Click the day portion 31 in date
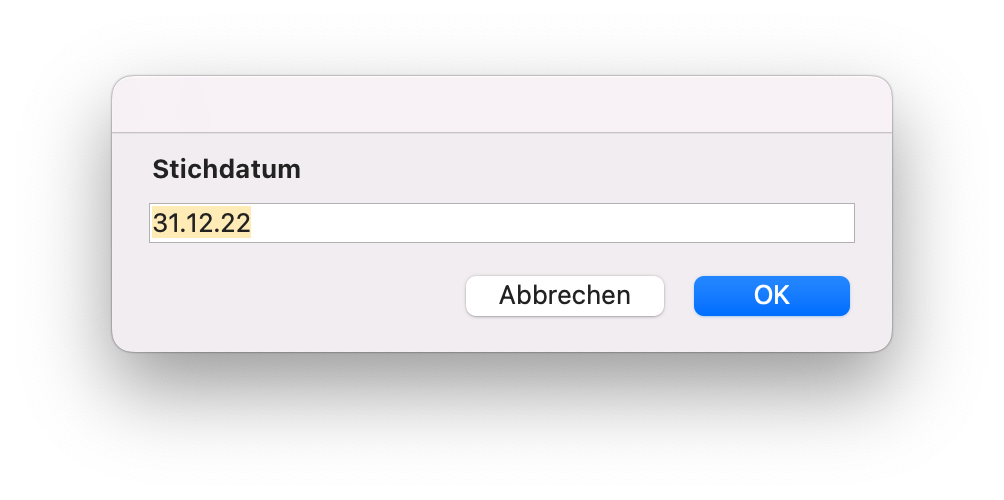This screenshot has height=500, width=1004. 164,223
